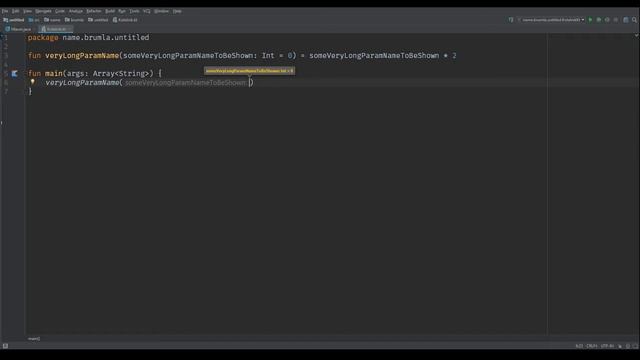
Task: Click the parameter info tooltip popup
Action: pyautogui.click(x=249, y=71)
